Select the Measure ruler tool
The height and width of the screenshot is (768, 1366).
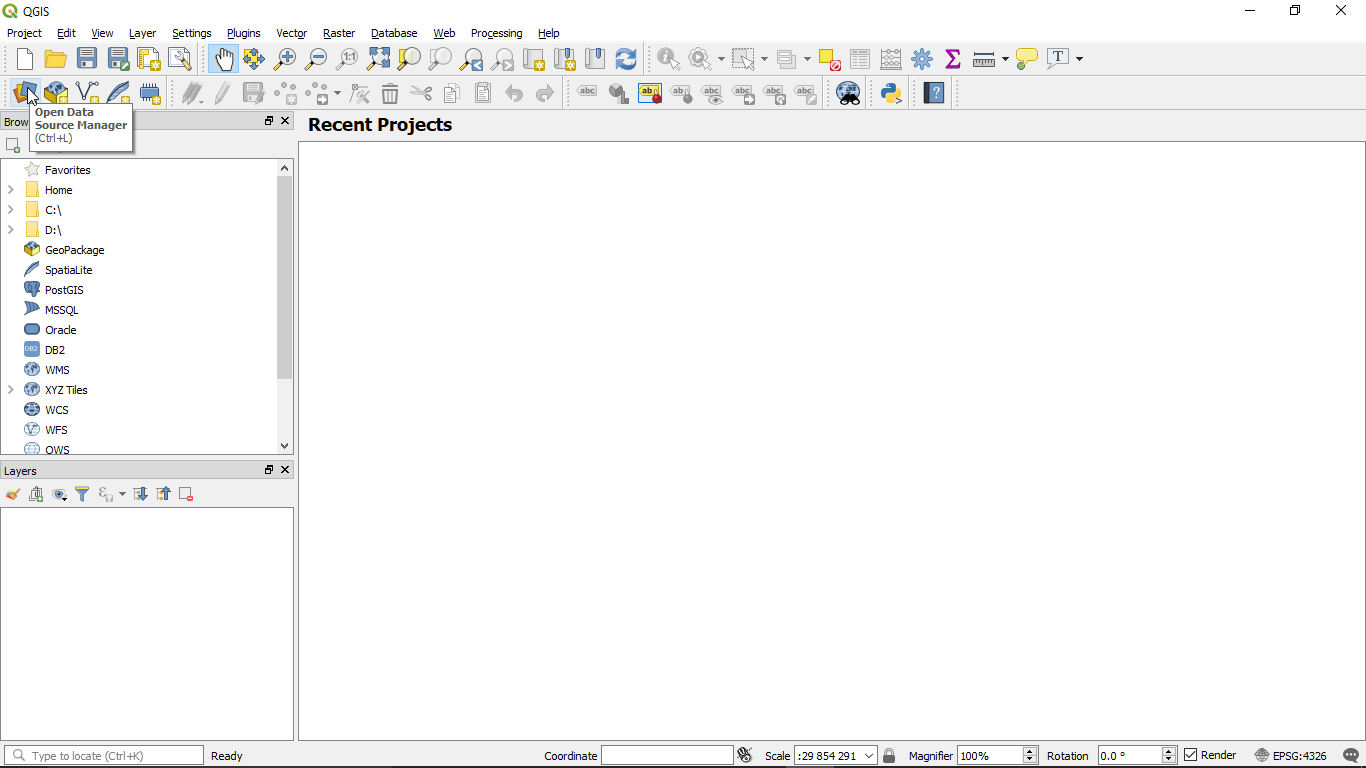click(x=984, y=59)
